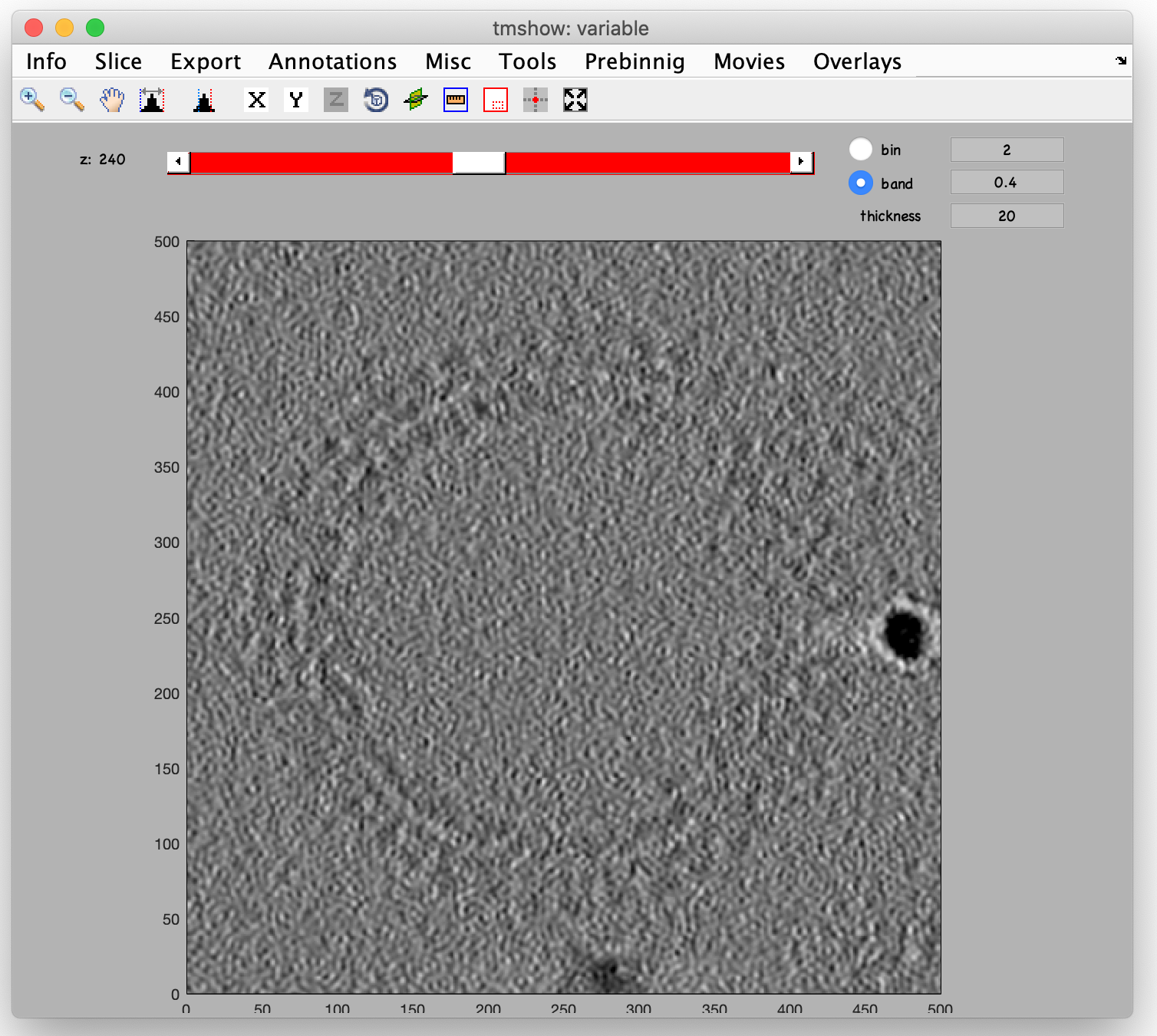This screenshot has width=1157, height=1036.
Task: Click the red crosshair center-point toggle
Action: pos(536,100)
